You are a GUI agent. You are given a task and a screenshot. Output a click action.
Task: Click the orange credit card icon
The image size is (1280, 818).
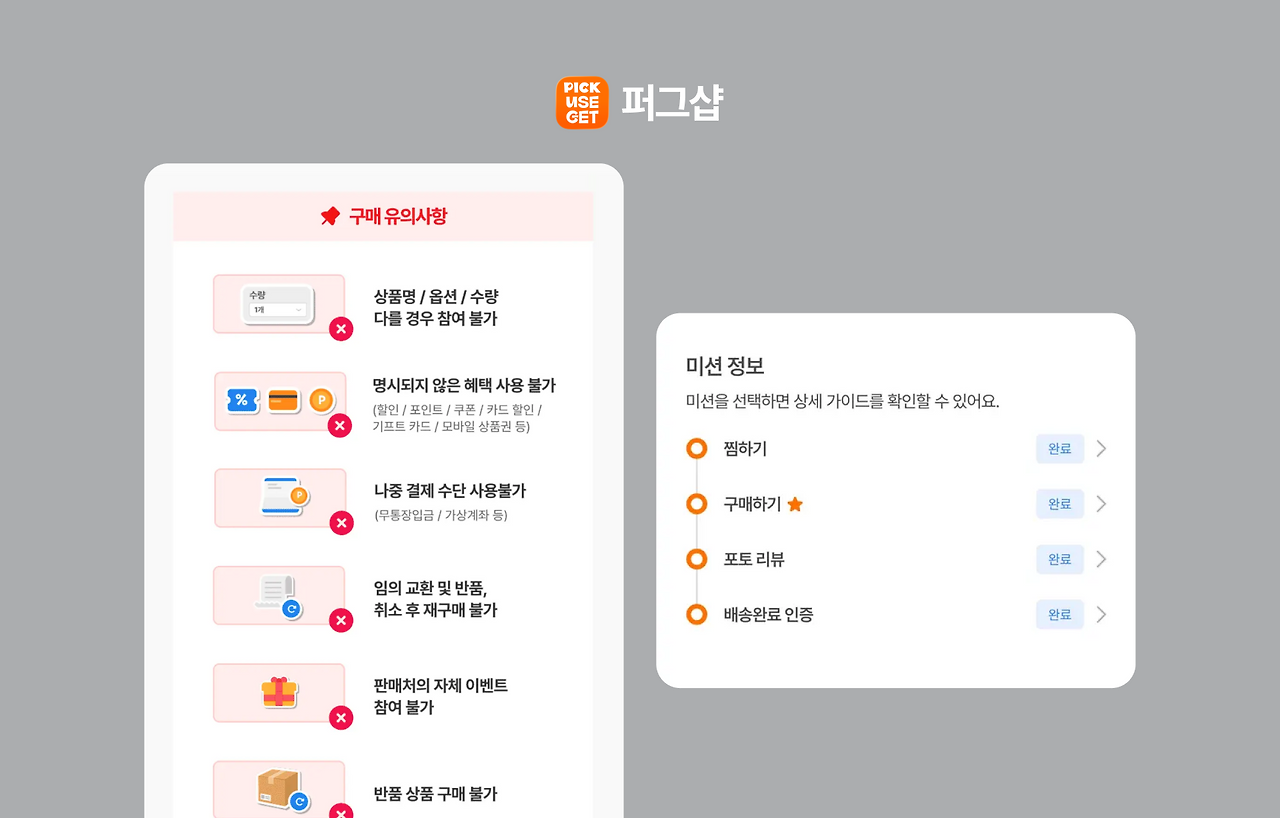pos(284,401)
